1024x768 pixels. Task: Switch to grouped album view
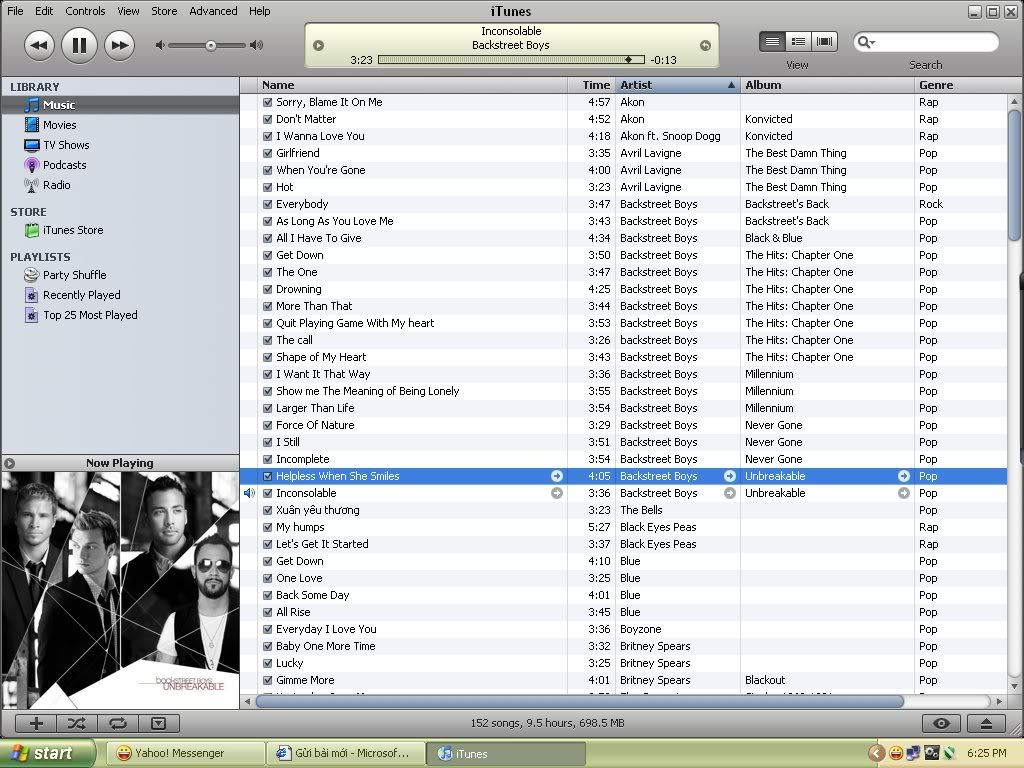(798, 42)
